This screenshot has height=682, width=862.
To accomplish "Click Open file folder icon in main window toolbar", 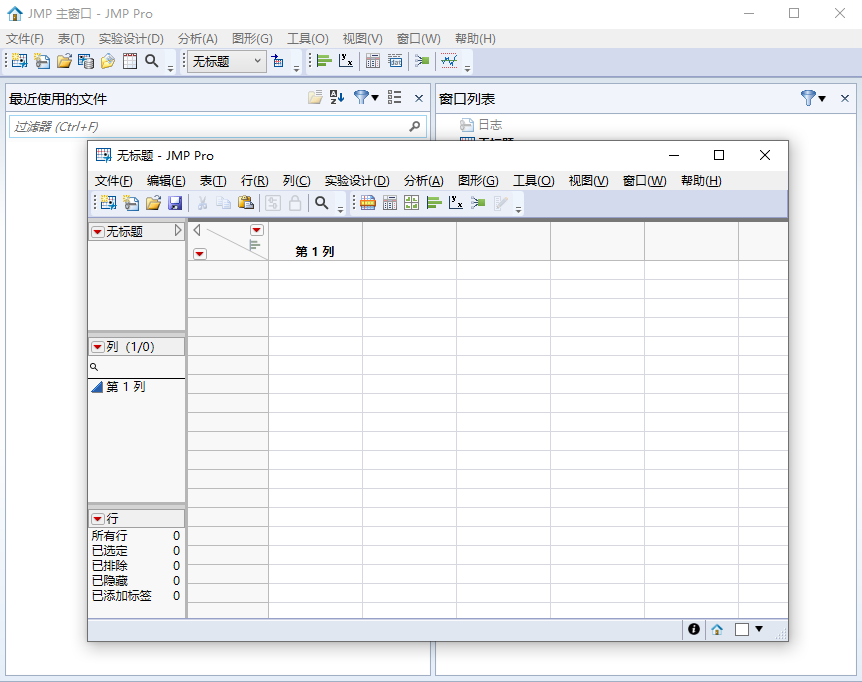I will (64, 61).
